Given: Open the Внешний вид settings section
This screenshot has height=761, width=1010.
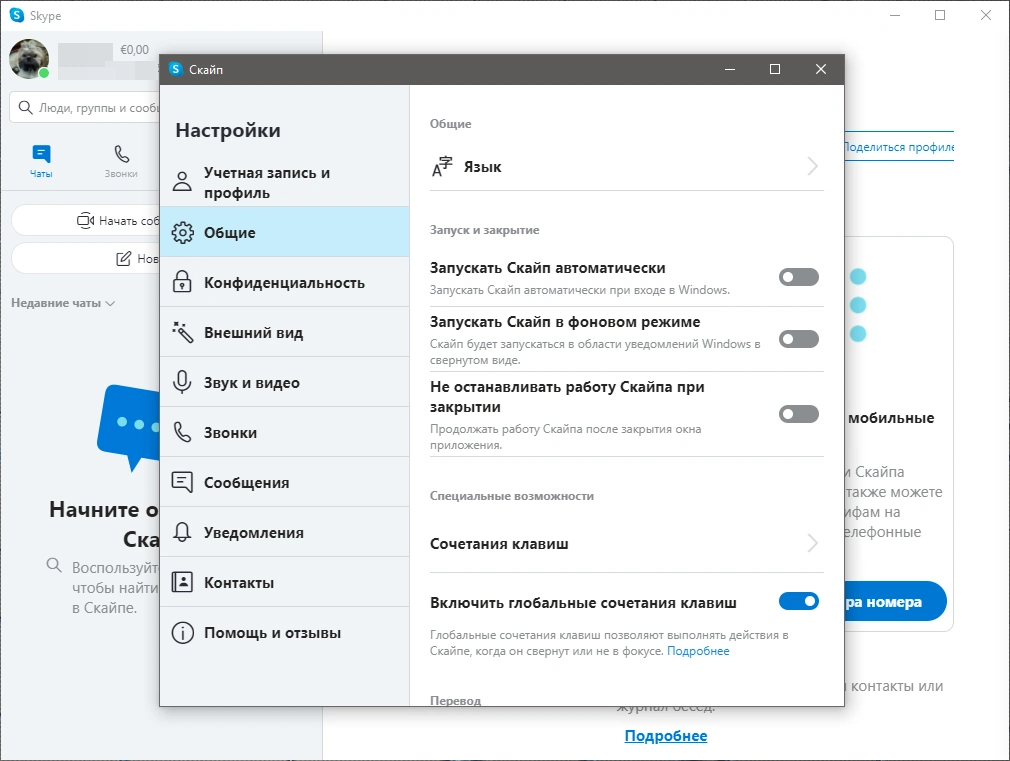Looking at the screenshot, I should [284, 332].
